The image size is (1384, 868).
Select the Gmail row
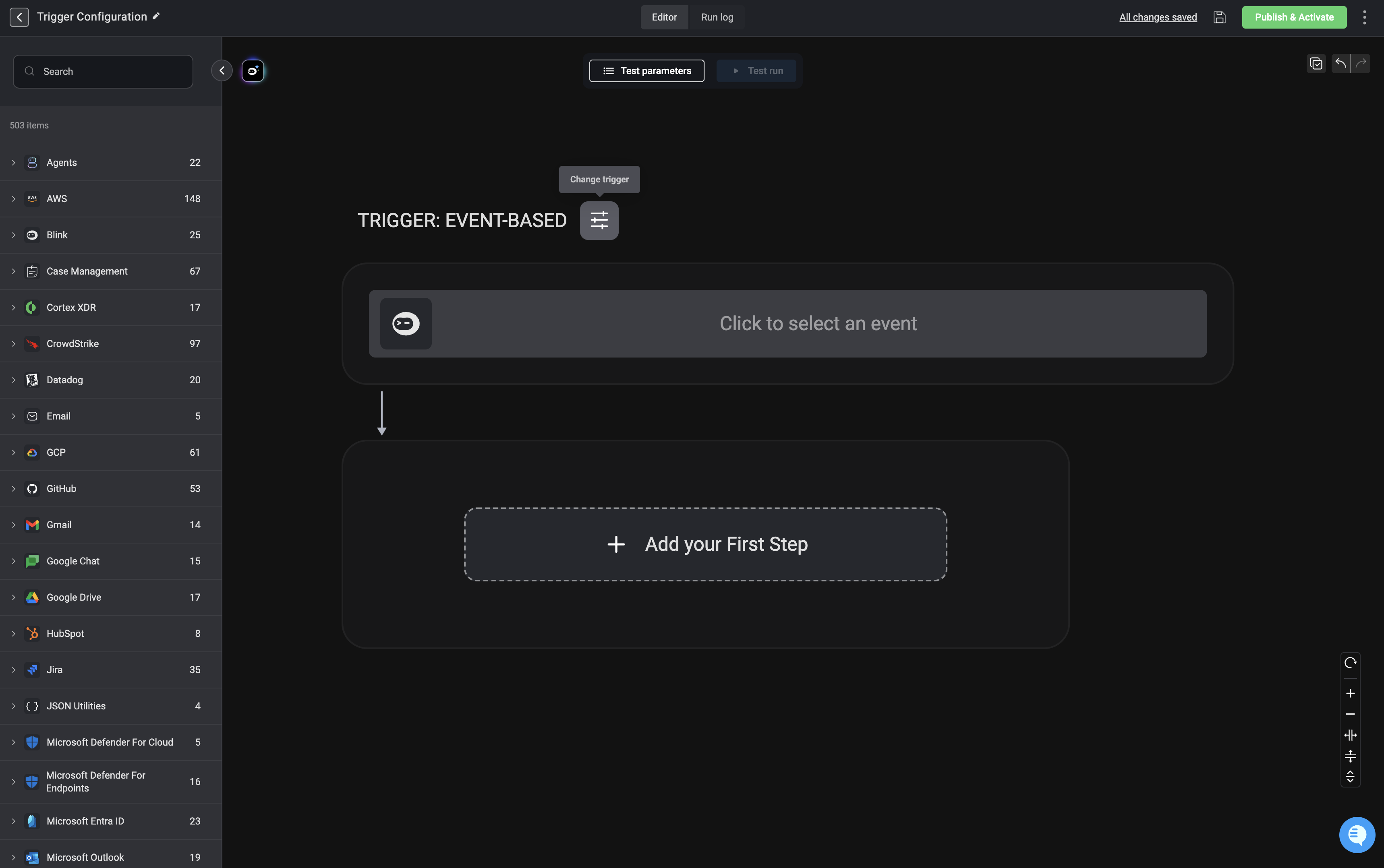pyautogui.click(x=111, y=525)
